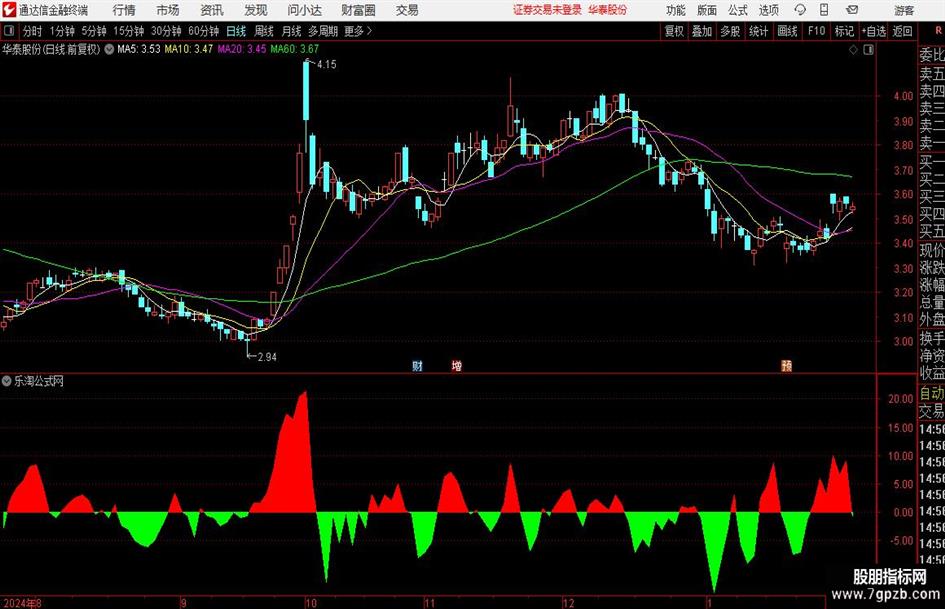Click the 画线 drawing tools button
Image resolution: width=945 pixels, height=609 pixels.
(787, 31)
